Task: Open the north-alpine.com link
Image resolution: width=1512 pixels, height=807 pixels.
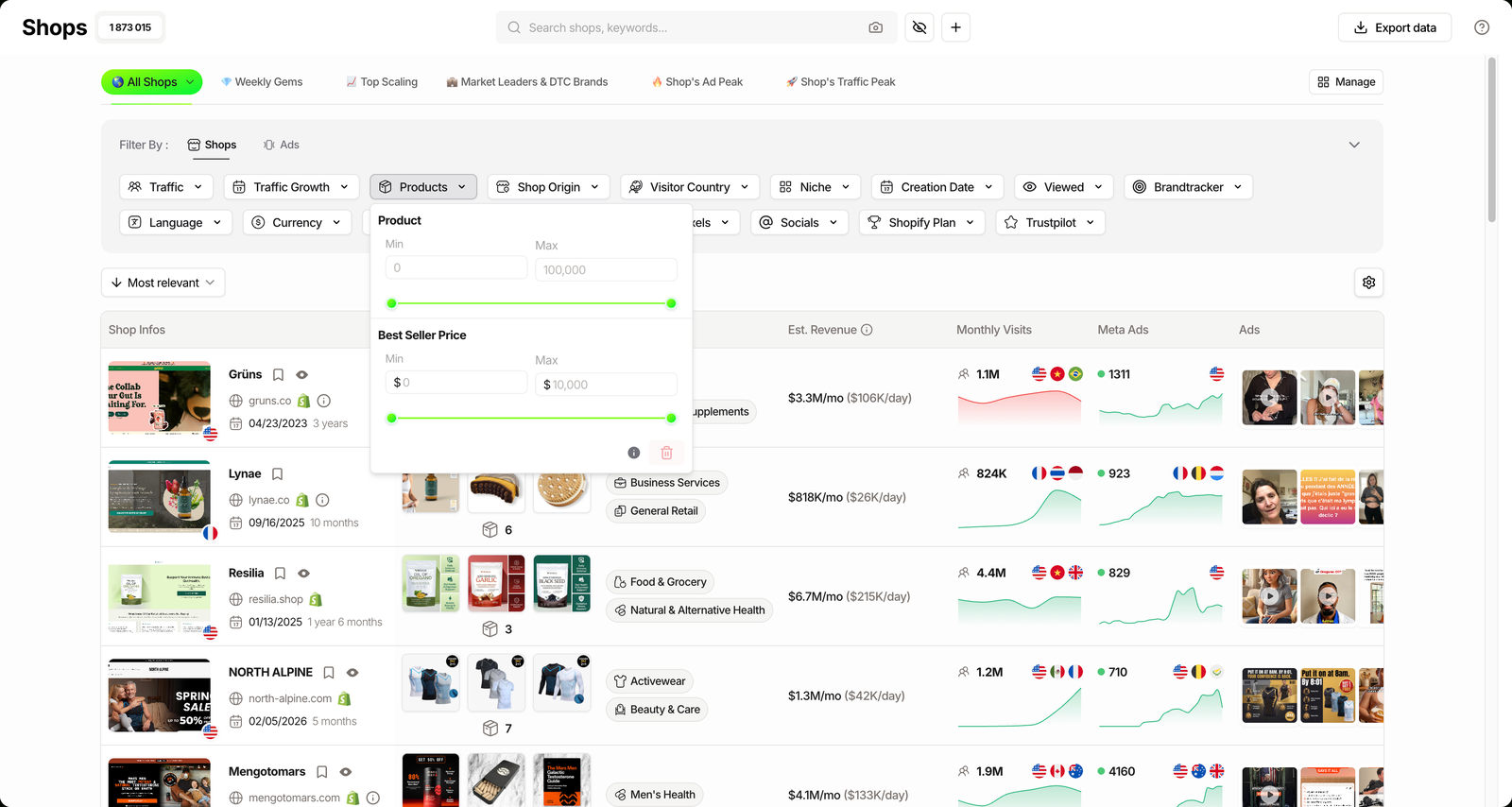Action: coord(289,698)
